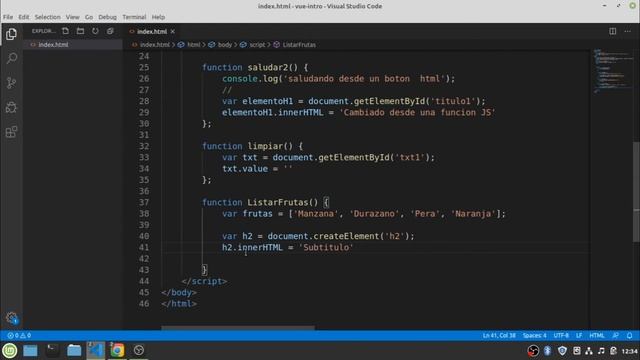Change language mode via HTML
Viewport: 640px width, 360px height.
click(x=597, y=336)
